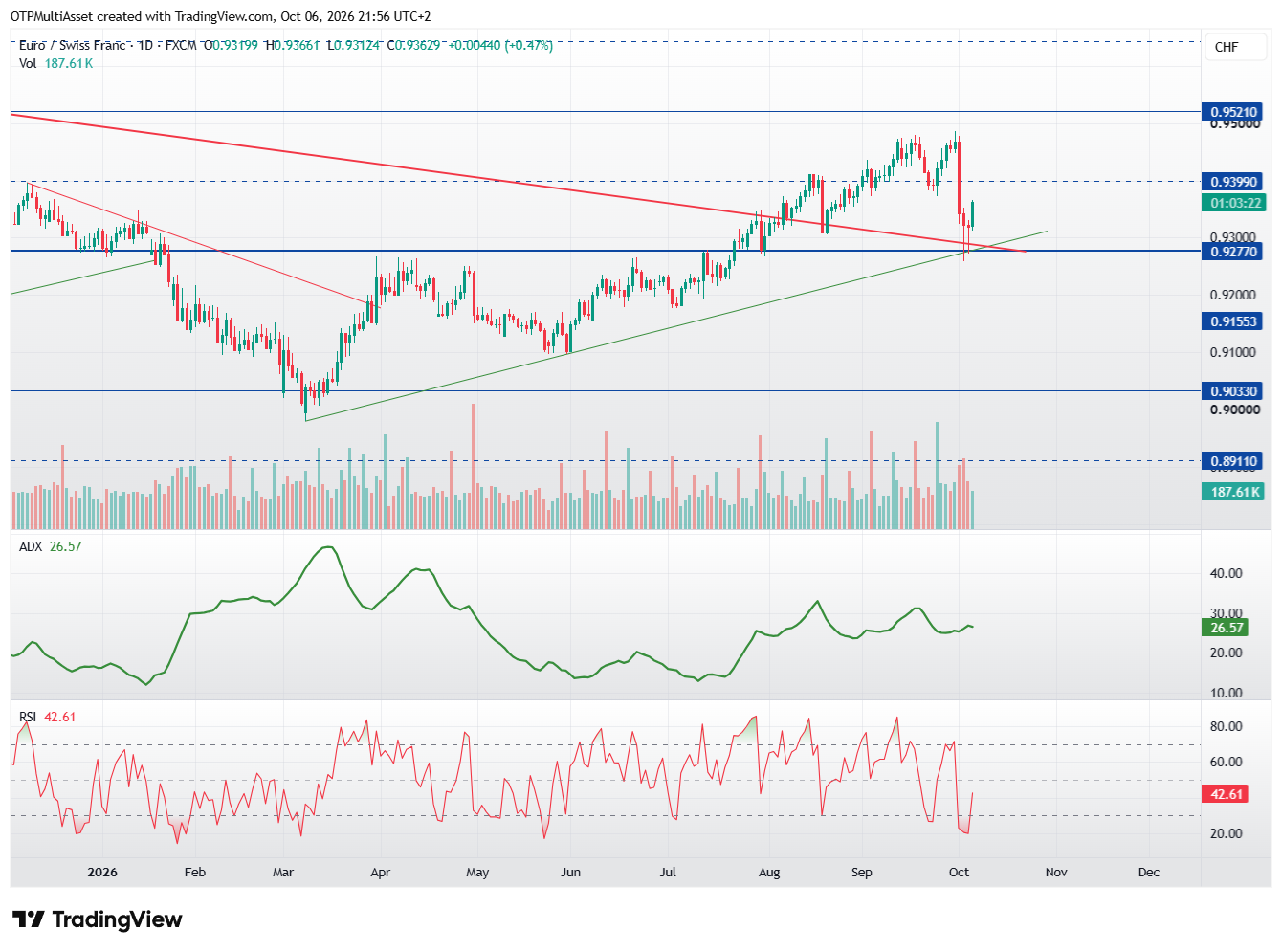Click the 0.93990 price level label
This screenshot has height=952, width=1282.
(x=1233, y=182)
